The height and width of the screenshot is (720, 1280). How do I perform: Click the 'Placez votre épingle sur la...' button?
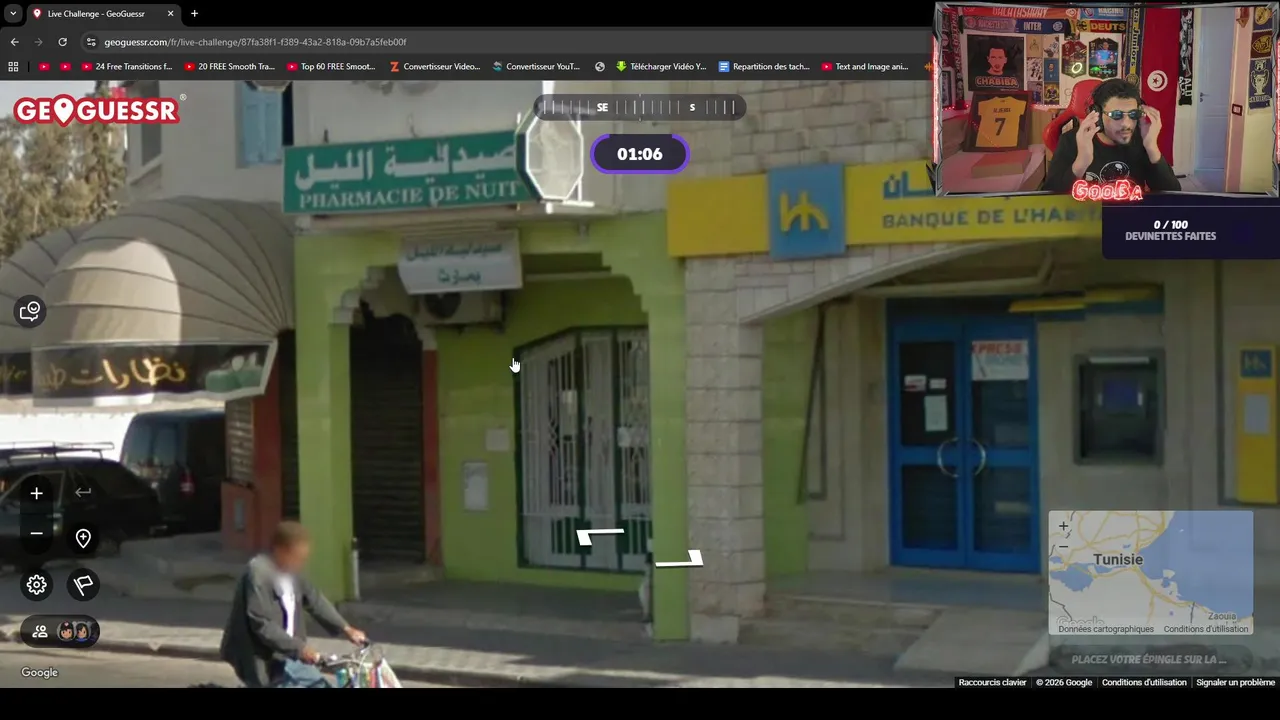(x=1150, y=659)
